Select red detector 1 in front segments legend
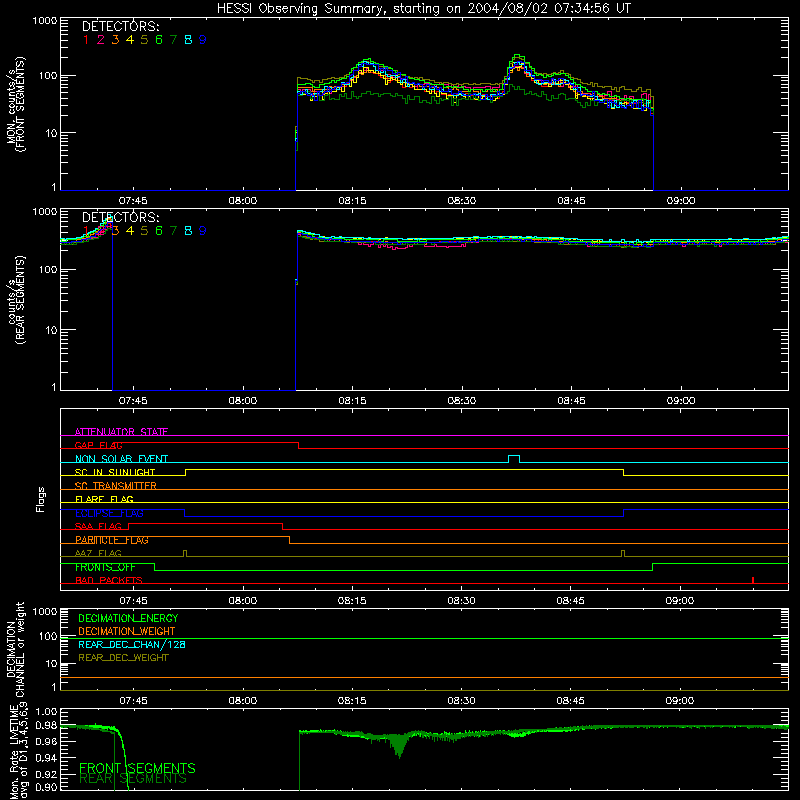Image resolution: width=800 pixels, height=800 pixels. (86, 40)
